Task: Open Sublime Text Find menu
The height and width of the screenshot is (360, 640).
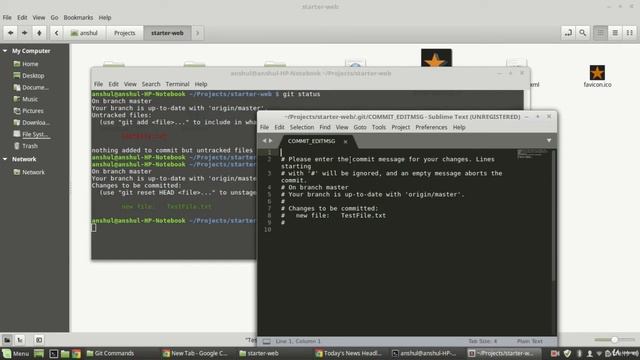Action: point(325,127)
